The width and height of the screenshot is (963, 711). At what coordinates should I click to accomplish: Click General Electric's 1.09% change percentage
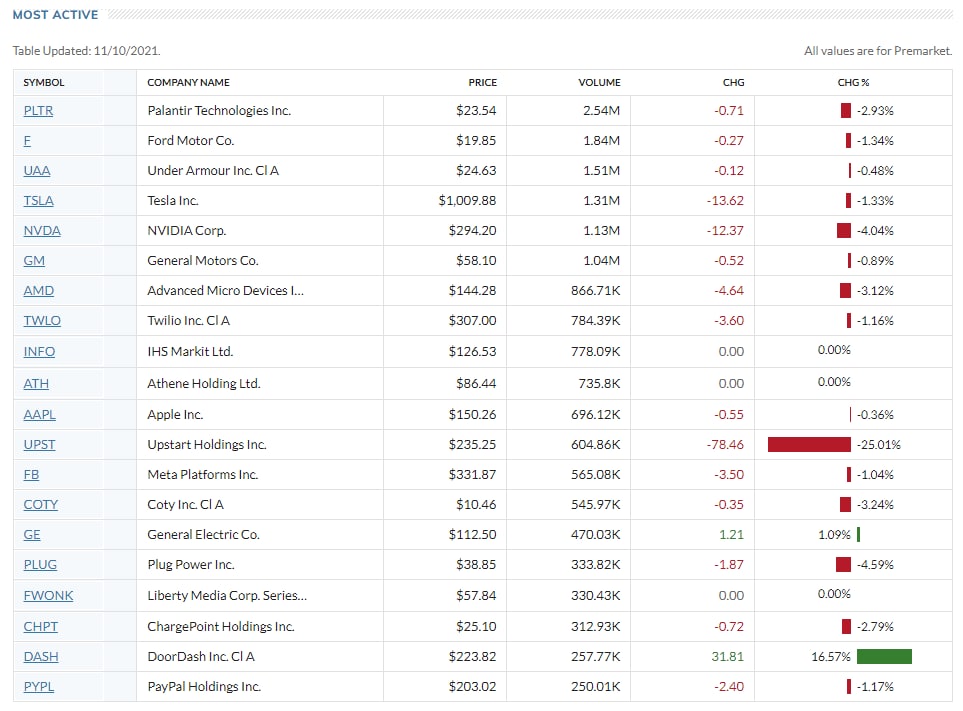834,535
